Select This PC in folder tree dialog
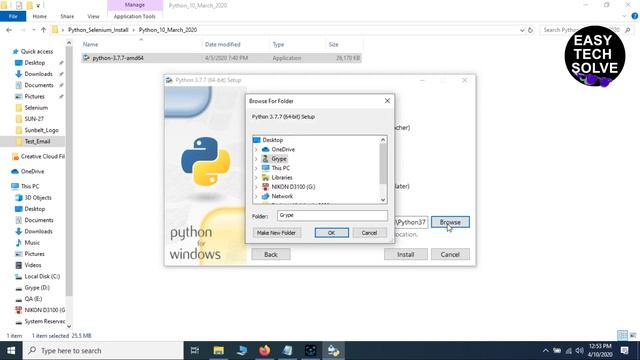 point(281,168)
